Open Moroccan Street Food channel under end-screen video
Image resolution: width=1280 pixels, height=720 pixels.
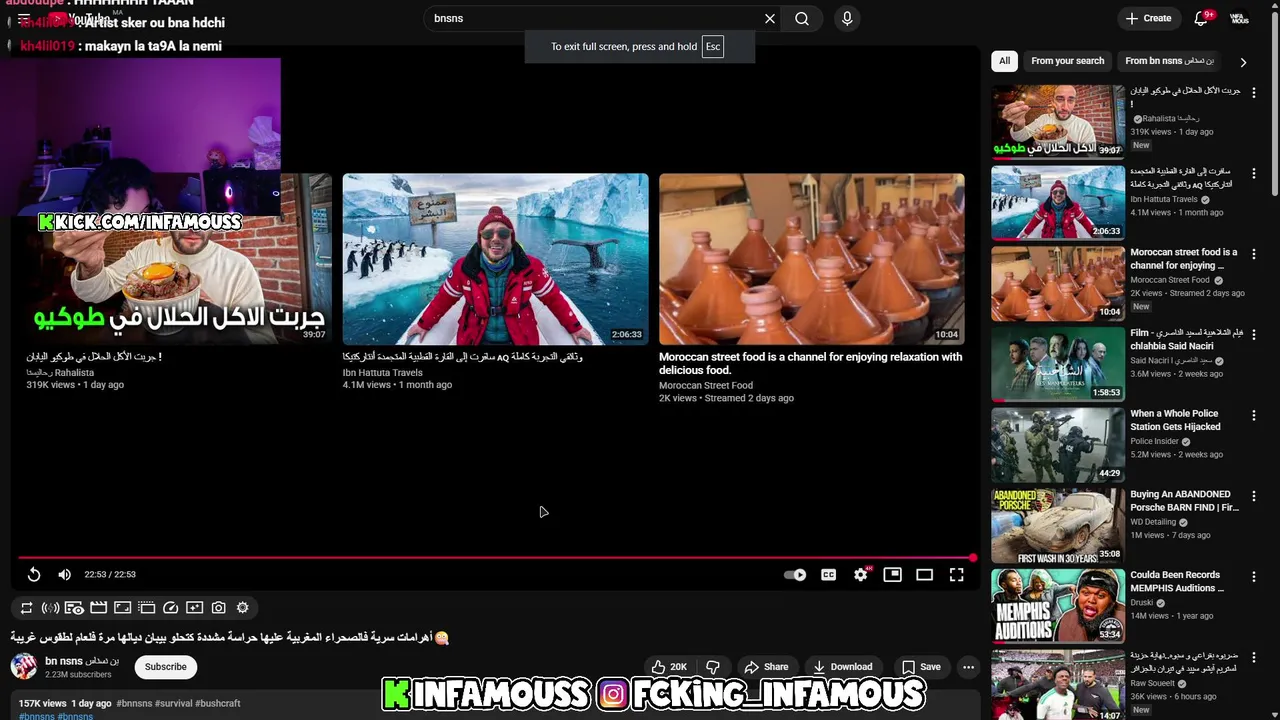706,385
